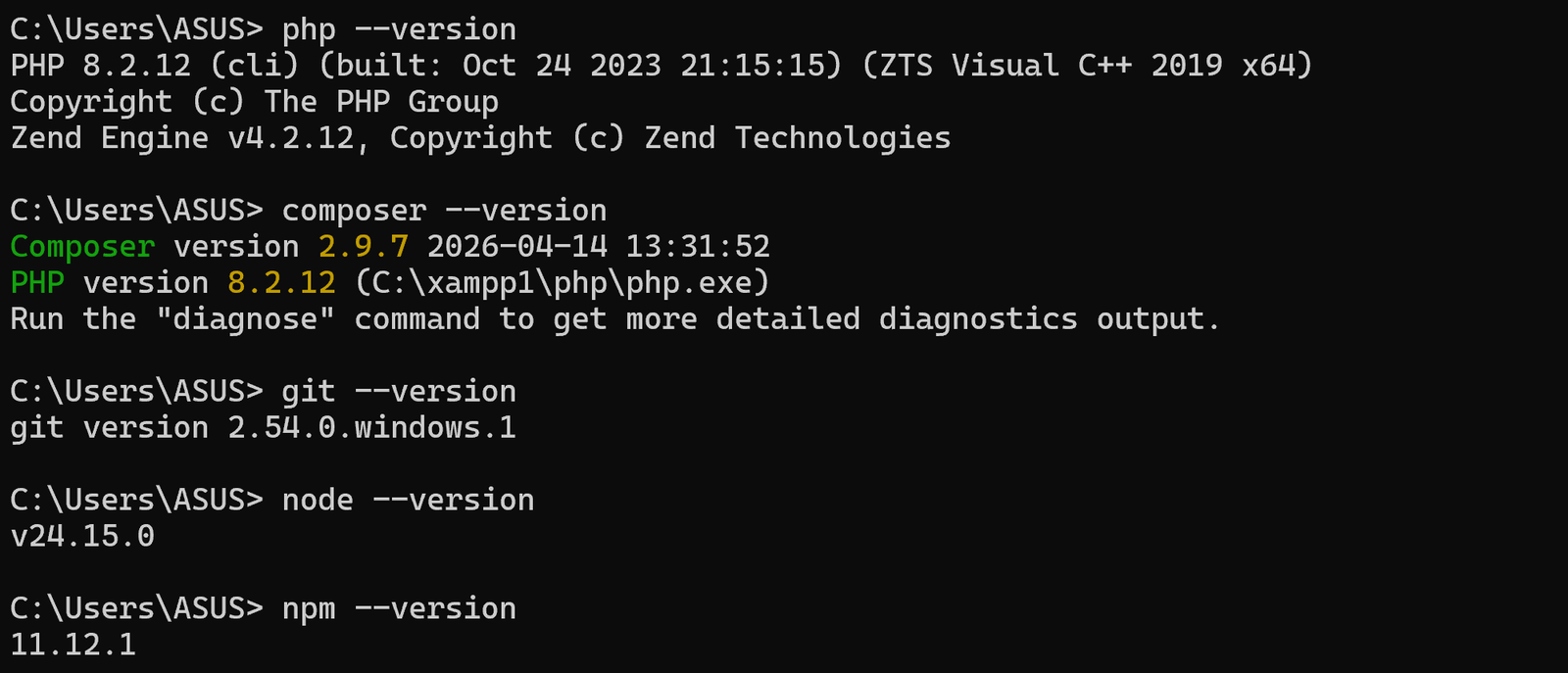Click the yellow 8.2.12 version number
Image resolution: width=1568 pixels, height=673 pixels.
tap(281, 283)
